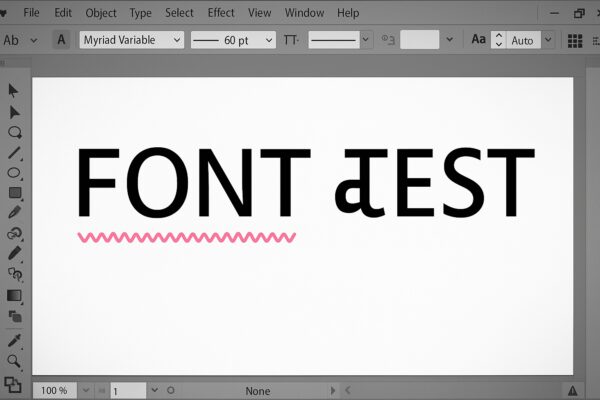
Task: Select the Ellipse tool
Action: click(x=14, y=173)
